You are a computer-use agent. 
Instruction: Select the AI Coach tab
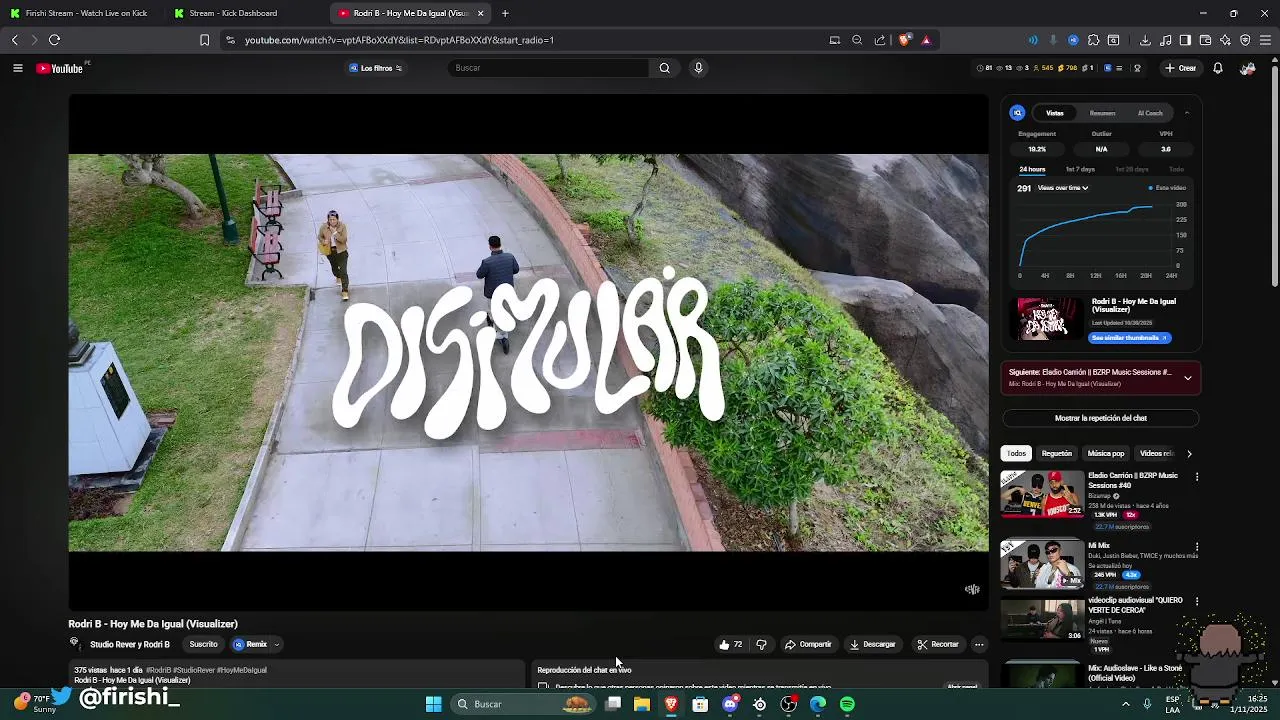tap(1150, 113)
